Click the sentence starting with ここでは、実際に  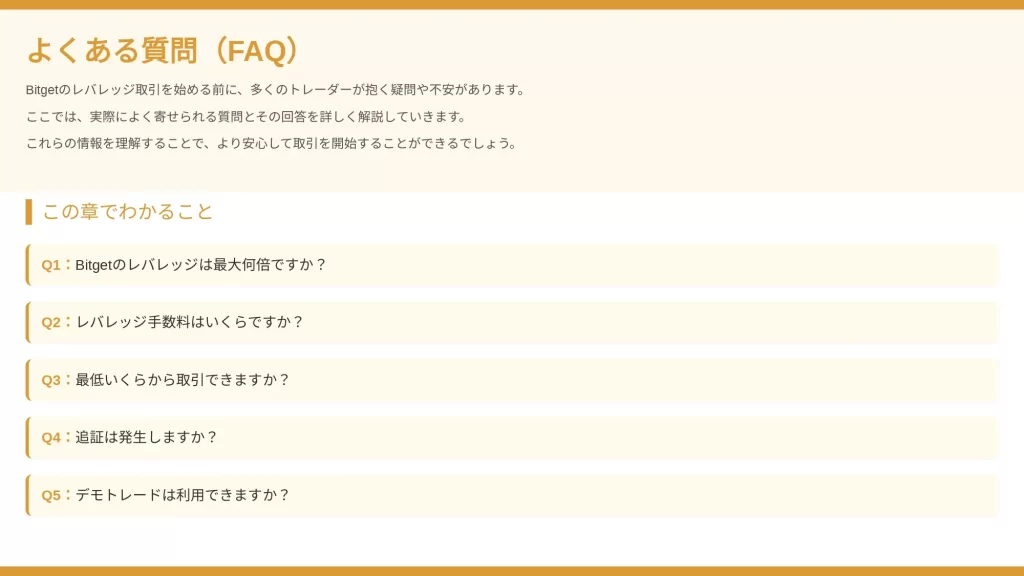pyautogui.click(x=247, y=117)
